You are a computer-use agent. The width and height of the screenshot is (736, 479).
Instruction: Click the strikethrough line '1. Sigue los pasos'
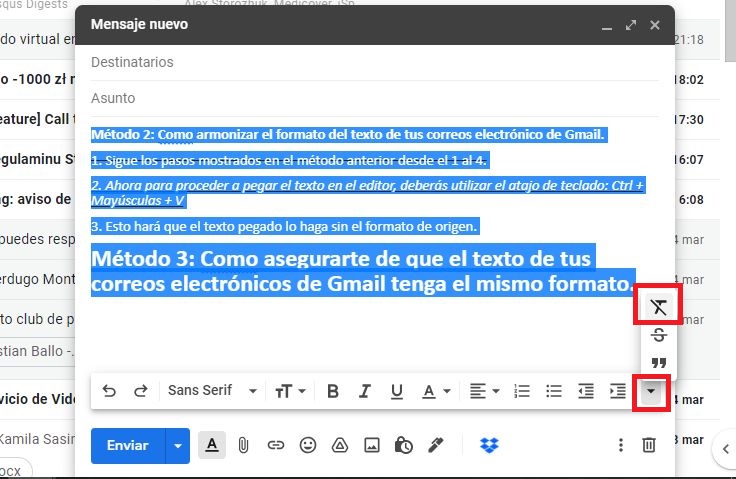coord(289,161)
